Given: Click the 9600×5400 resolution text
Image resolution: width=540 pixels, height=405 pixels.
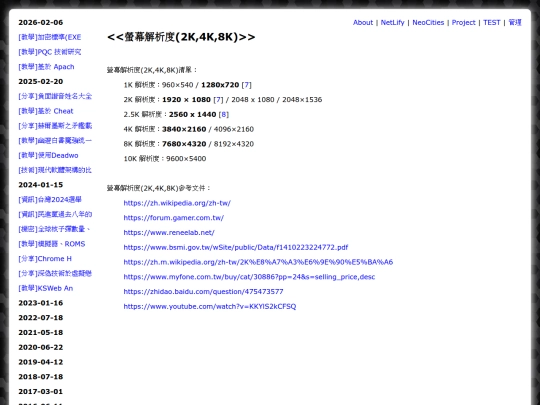Looking at the screenshot, I should (x=186, y=159).
